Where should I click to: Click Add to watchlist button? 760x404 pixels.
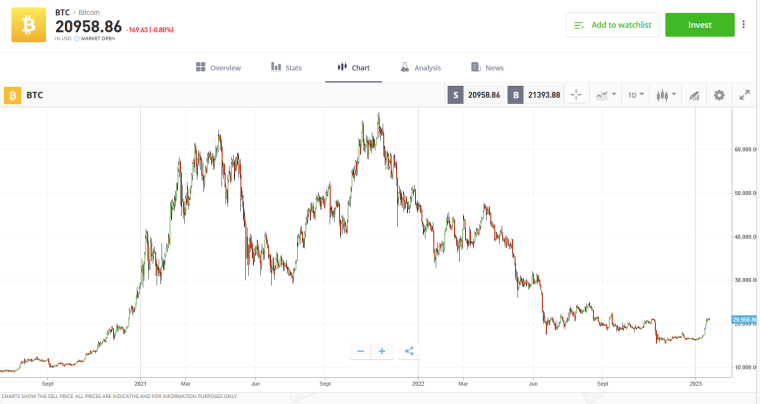(x=612, y=25)
